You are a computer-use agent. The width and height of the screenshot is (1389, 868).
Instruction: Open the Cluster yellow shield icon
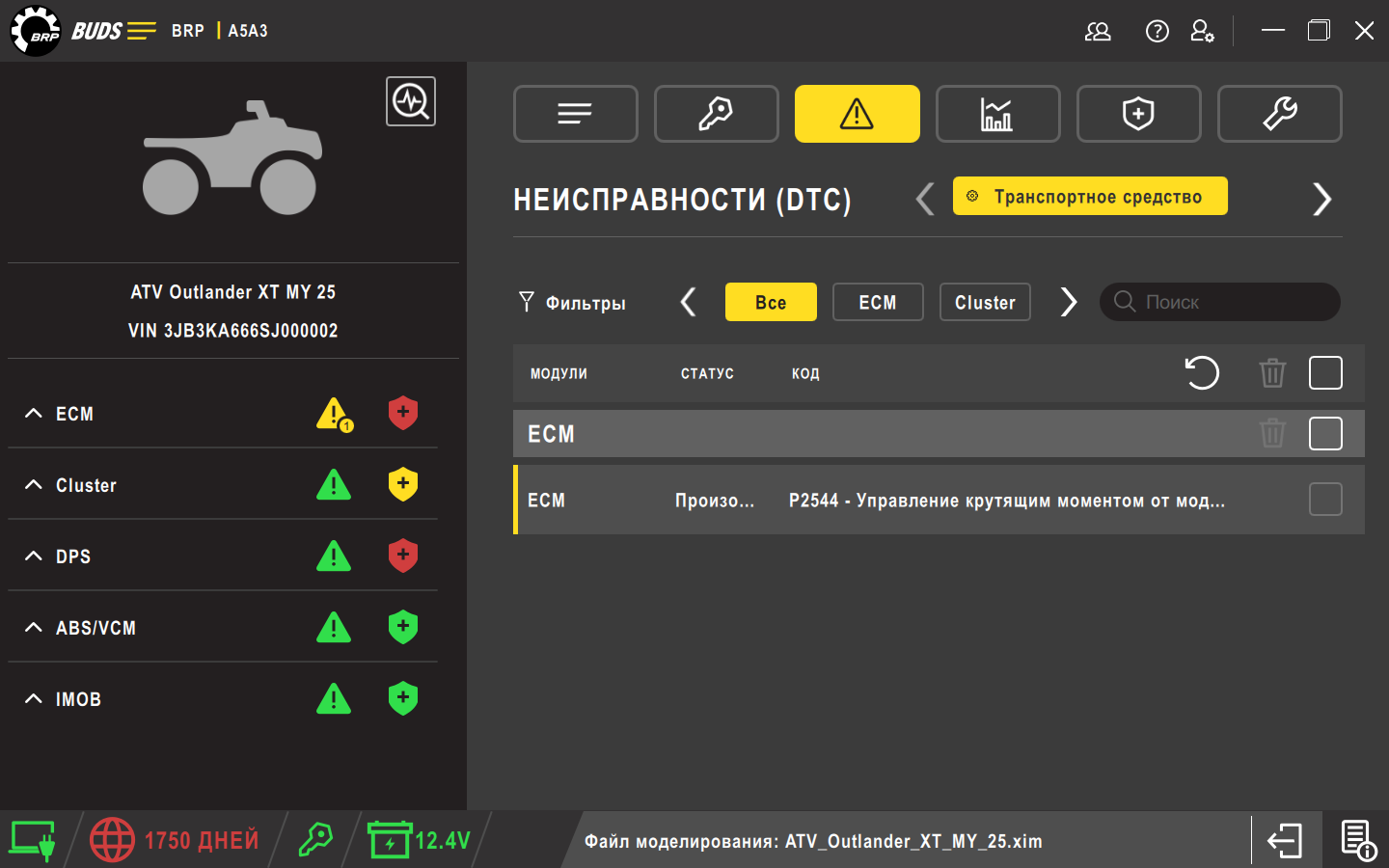coord(403,484)
